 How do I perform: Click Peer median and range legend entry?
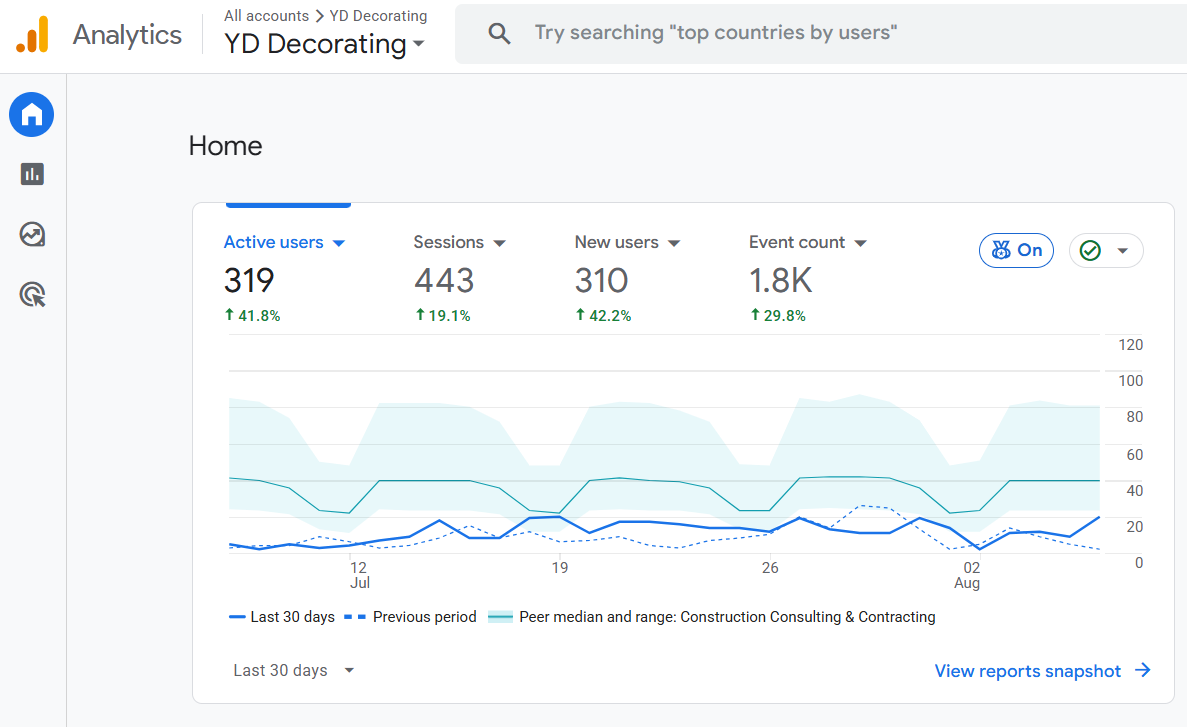pos(712,617)
